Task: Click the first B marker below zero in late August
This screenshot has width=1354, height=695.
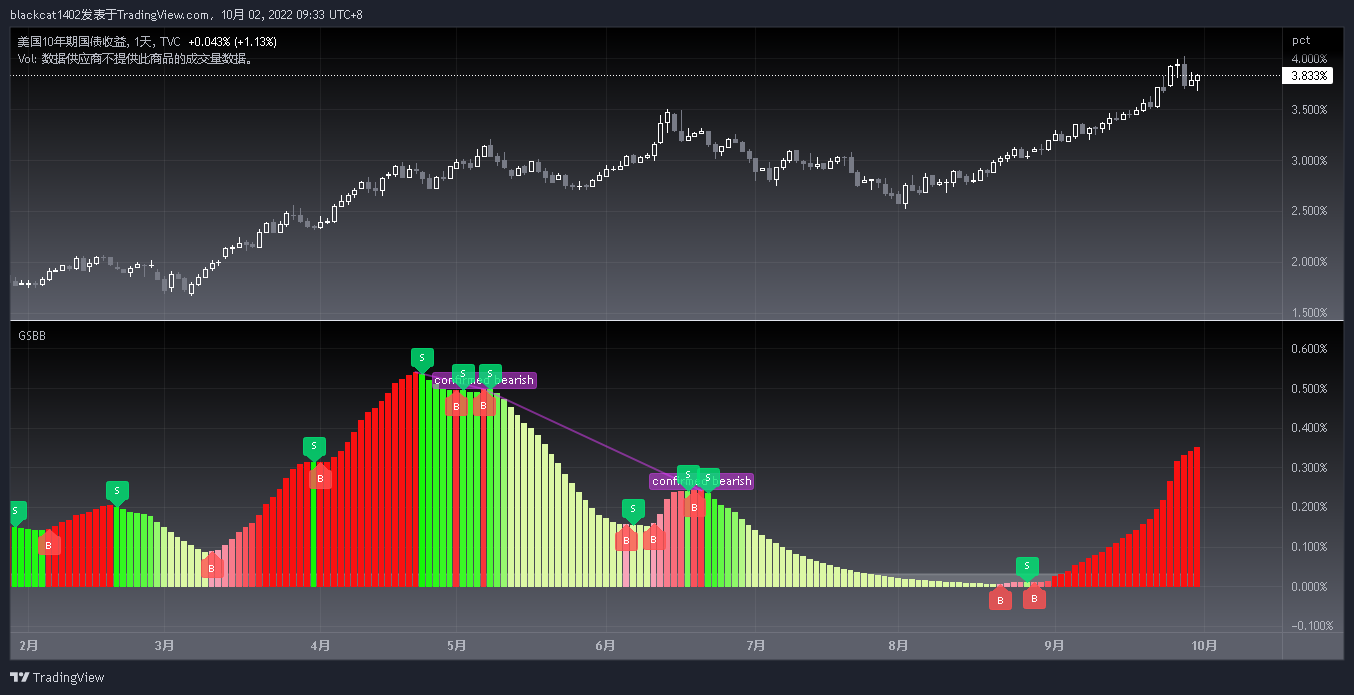Action: [x=999, y=599]
